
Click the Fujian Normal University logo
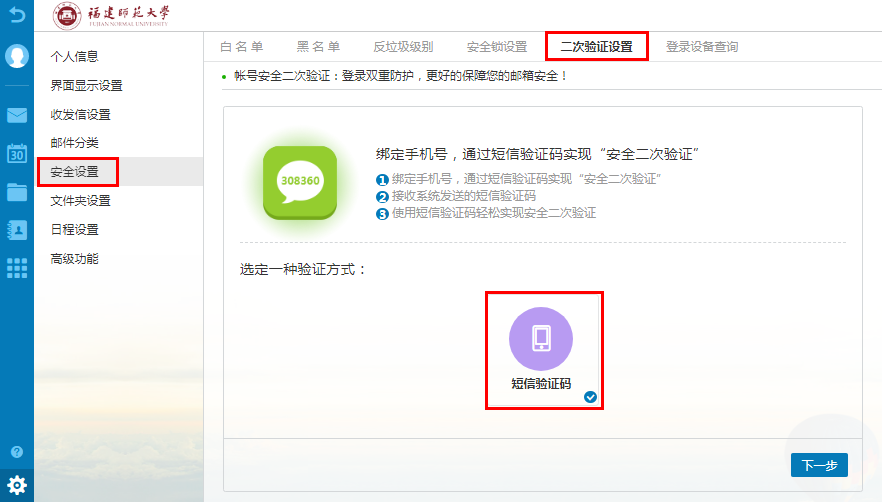point(111,15)
